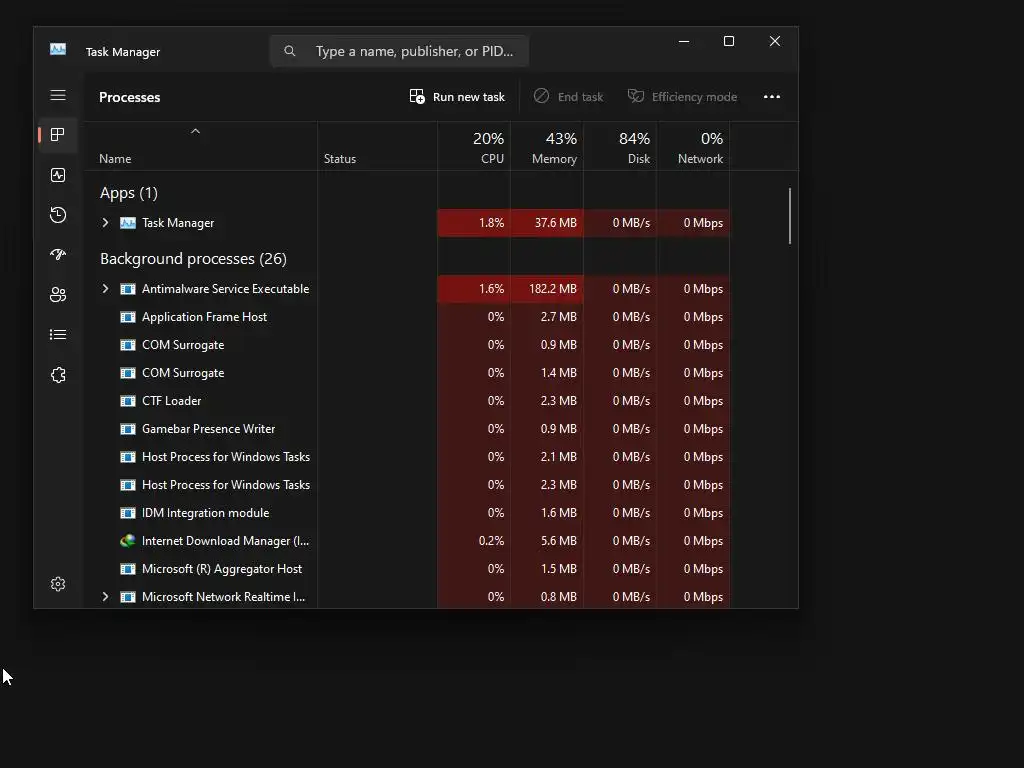This screenshot has height=768, width=1024.
Task: Click the 37.6 MB memory value
Action: [556, 223]
